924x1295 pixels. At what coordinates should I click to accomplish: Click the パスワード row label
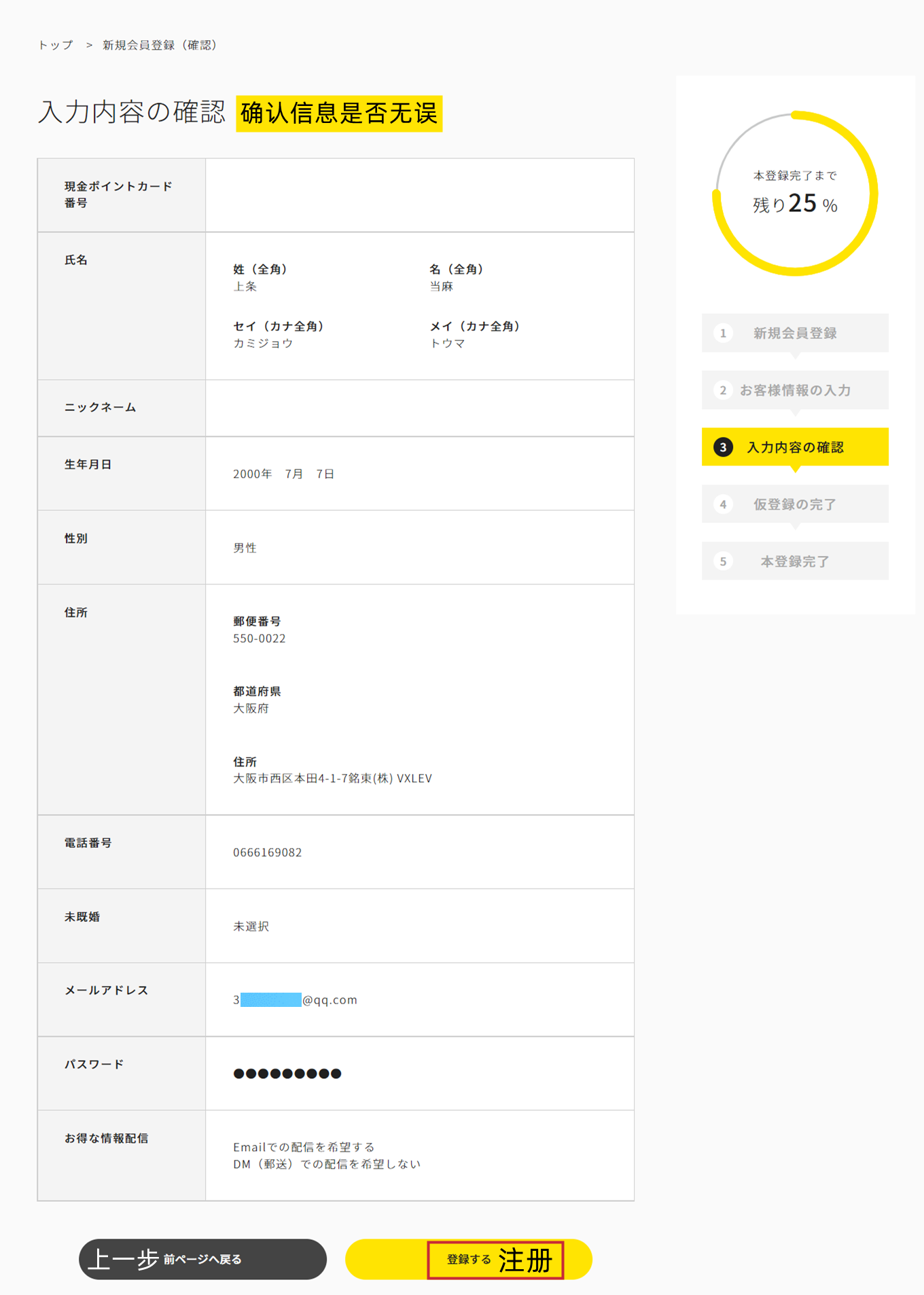94,1065
